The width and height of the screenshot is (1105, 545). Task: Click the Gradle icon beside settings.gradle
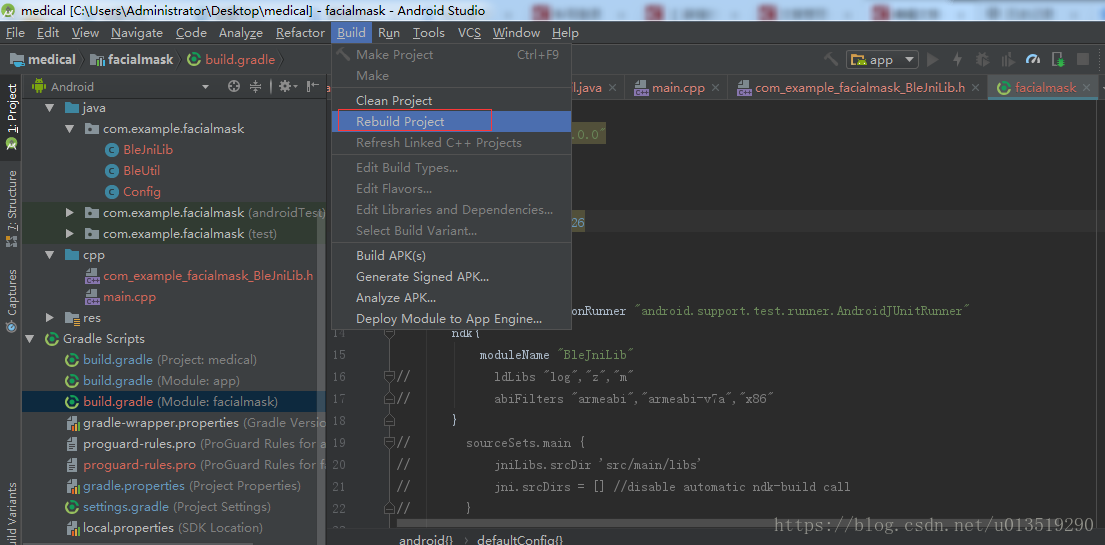pyautogui.click(x=71, y=507)
